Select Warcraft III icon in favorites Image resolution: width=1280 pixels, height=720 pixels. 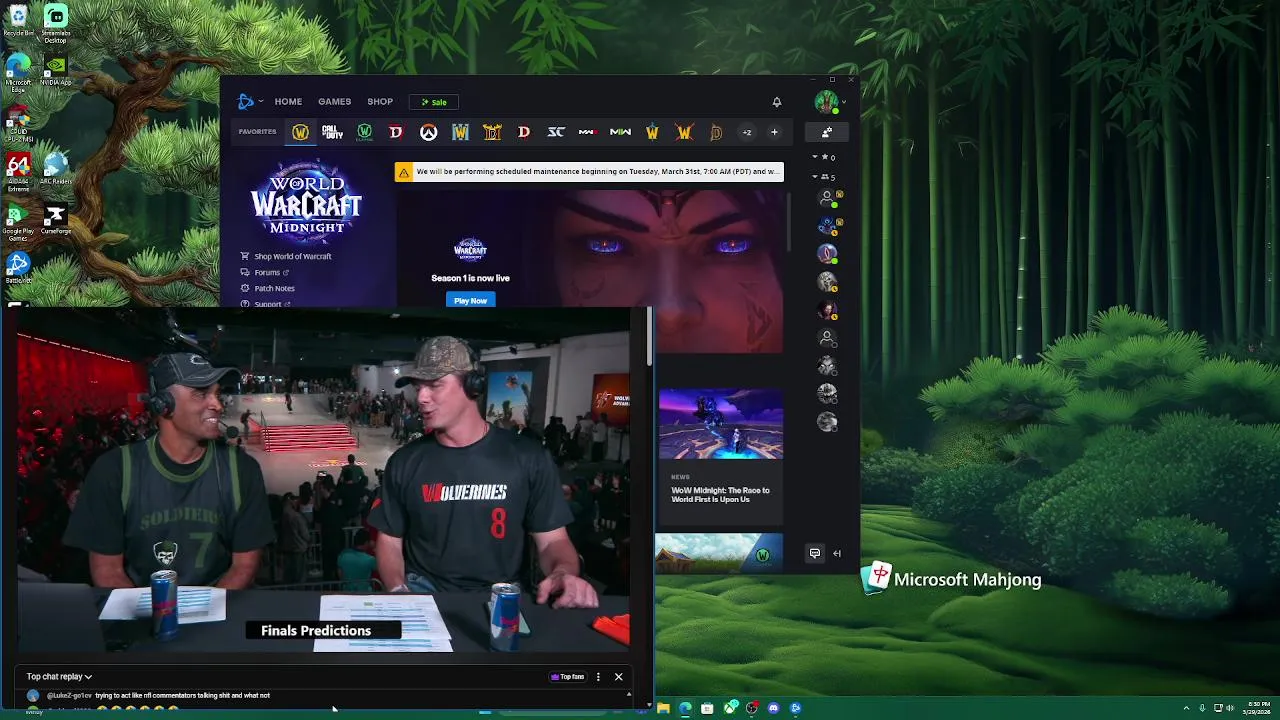pyautogui.click(x=460, y=132)
